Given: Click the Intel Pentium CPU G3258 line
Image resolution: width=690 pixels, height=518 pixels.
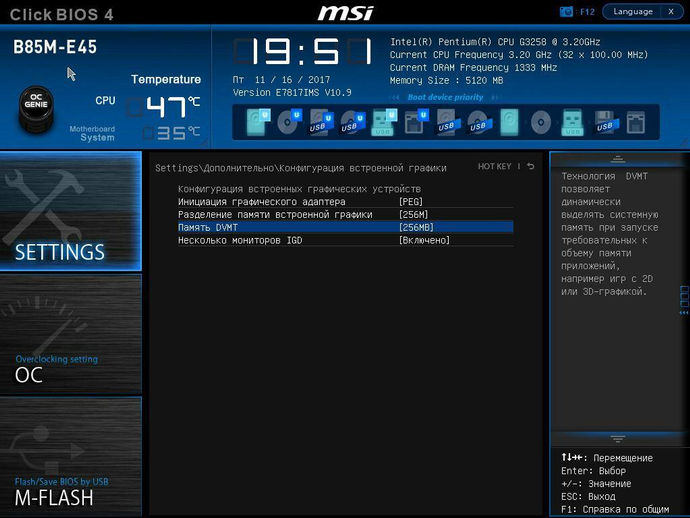Looking at the screenshot, I should coord(495,42).
